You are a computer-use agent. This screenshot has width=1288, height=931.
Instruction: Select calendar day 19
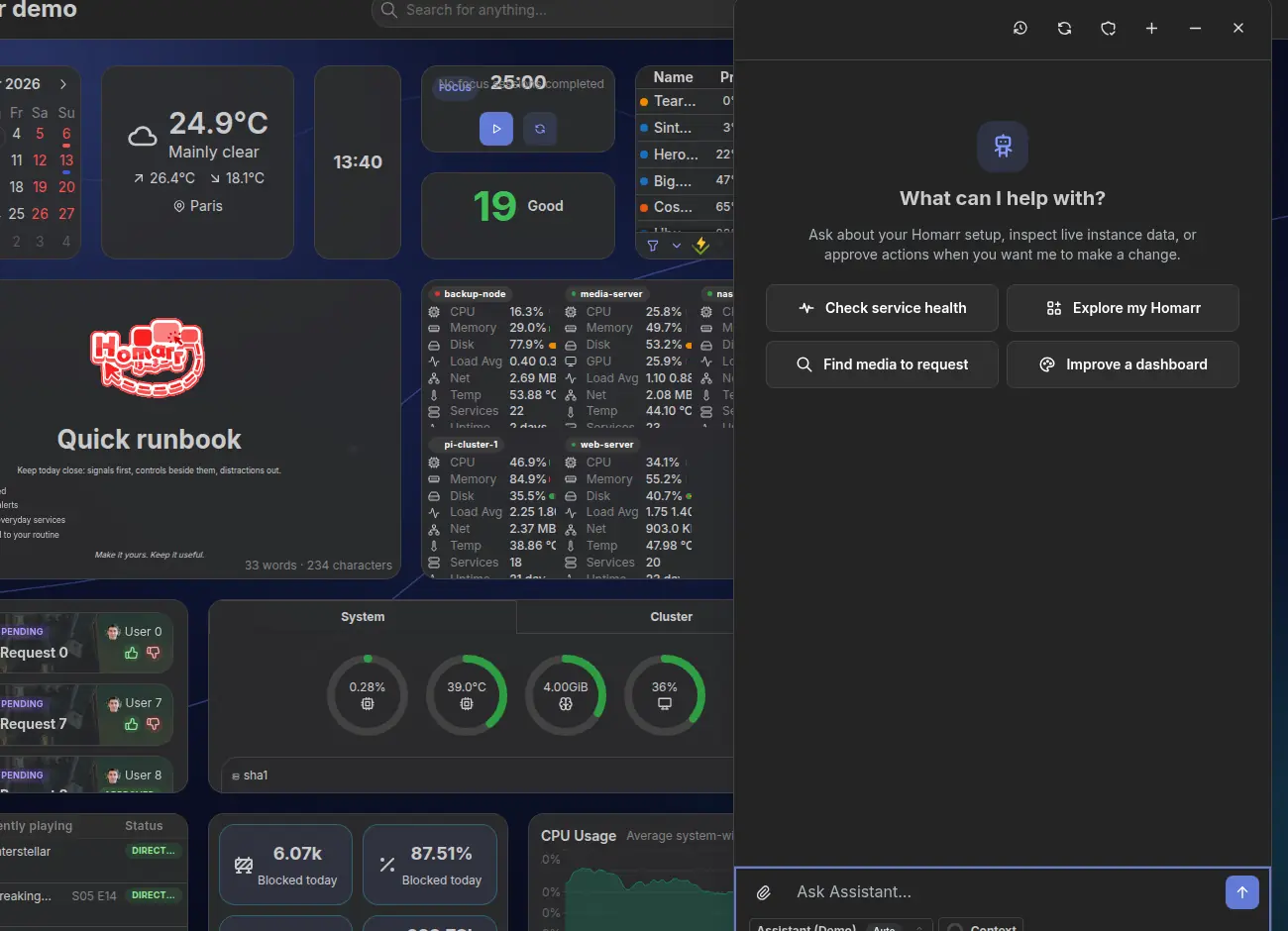(x=40, y=187)
